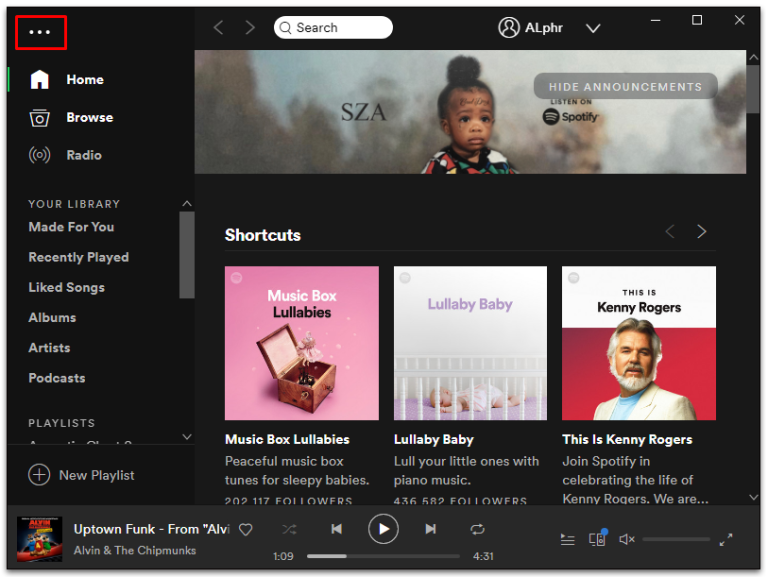Like the song with the heart icon
The image size is (768, 577).
point(245,529)
